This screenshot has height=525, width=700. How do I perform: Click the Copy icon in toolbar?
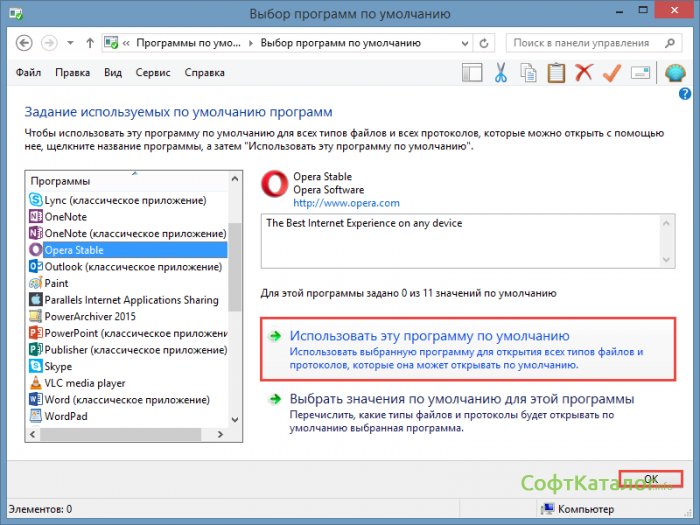[529, 72]
